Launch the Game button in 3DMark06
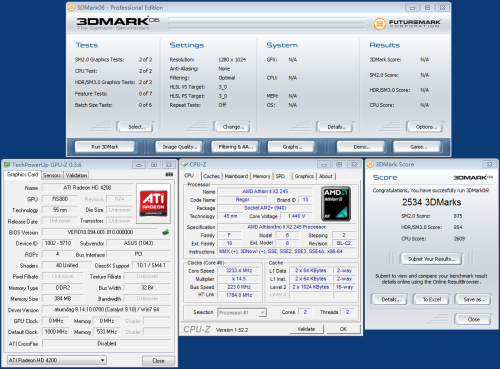 pyautogui.click(x=418, y=147)
